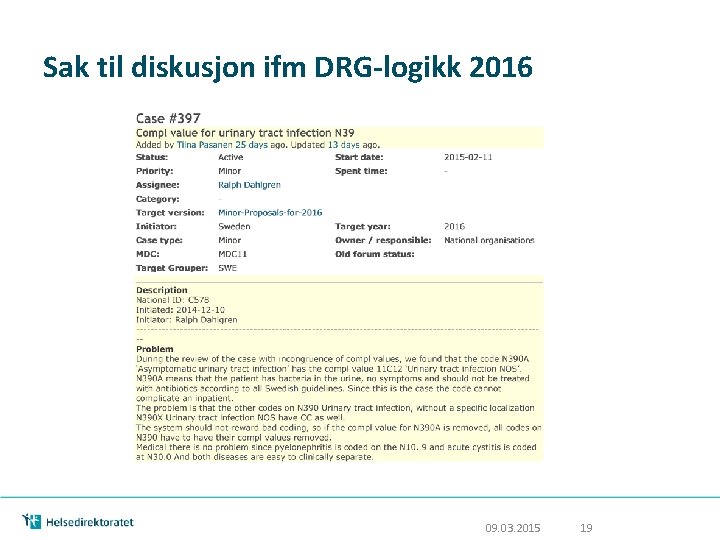Viewport: 720px width, 540px height.
Task: Select the Start date value 2015-02-11
Action: tap(468, 157)
